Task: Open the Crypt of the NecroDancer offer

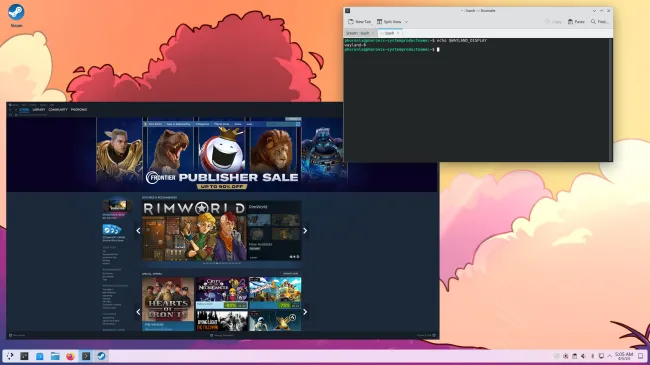Action: tap(222, 293)
